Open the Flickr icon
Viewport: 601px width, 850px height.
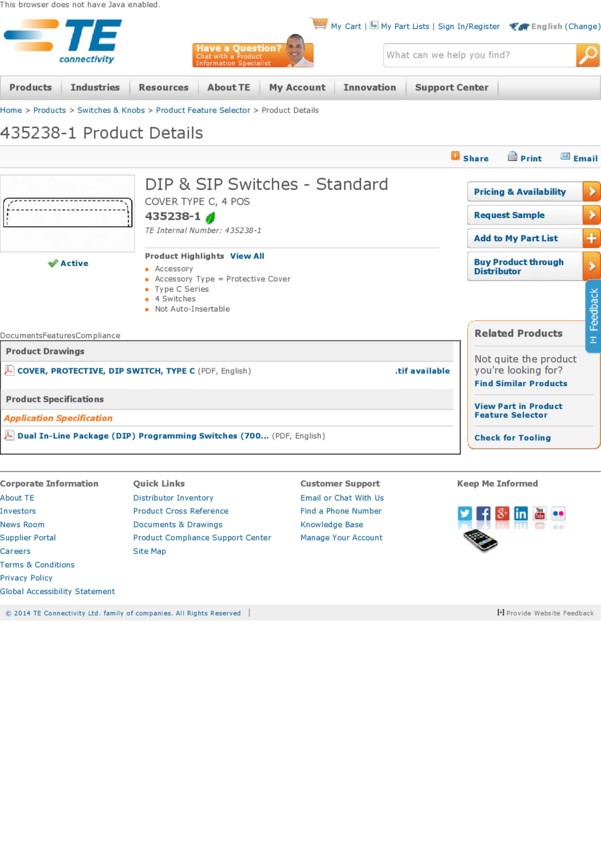click(558, 514)
